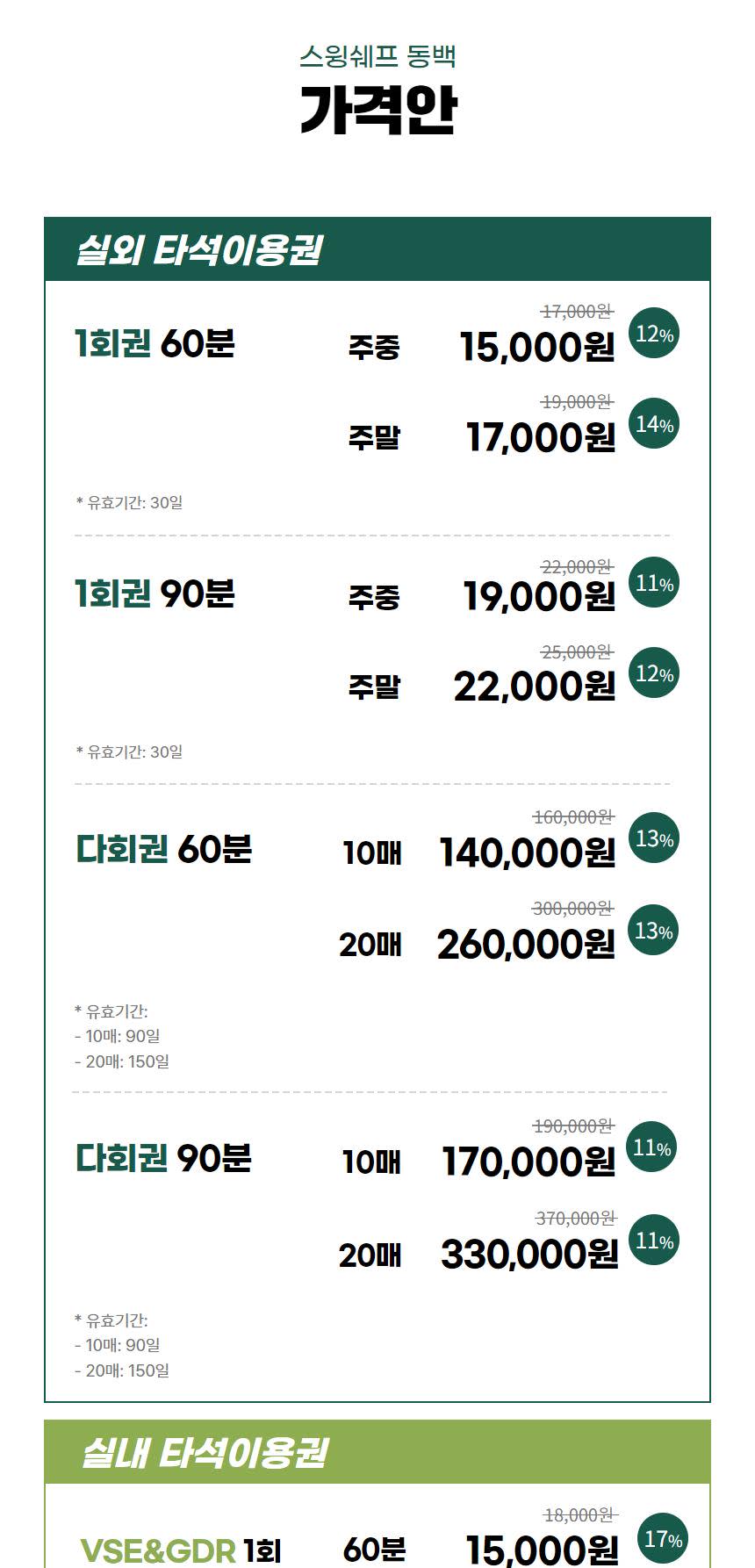Click the 11% badge beside 170,000원
This screenshot has height=1568, width=755.
(651, 1147)
